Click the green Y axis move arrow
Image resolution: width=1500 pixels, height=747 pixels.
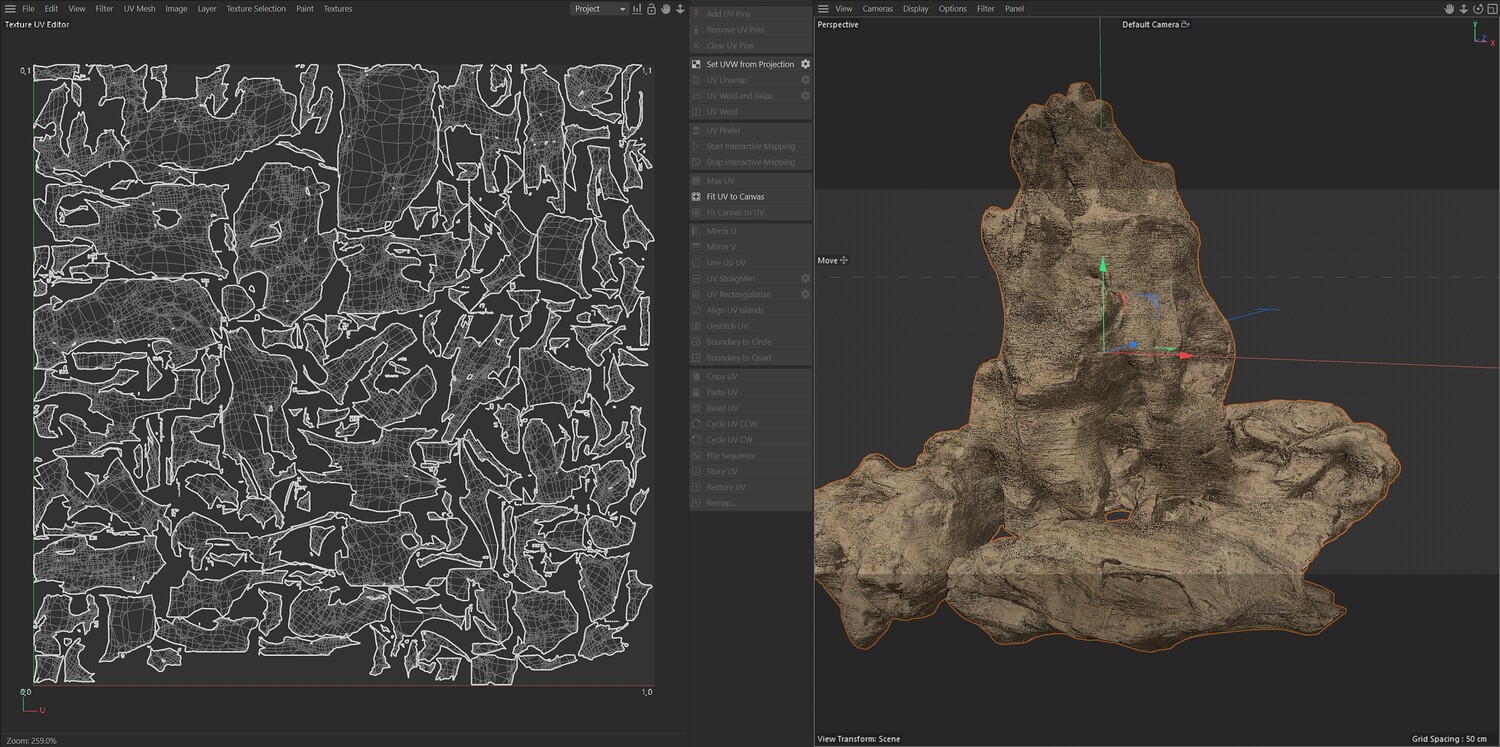click(x=1103, y=266)
